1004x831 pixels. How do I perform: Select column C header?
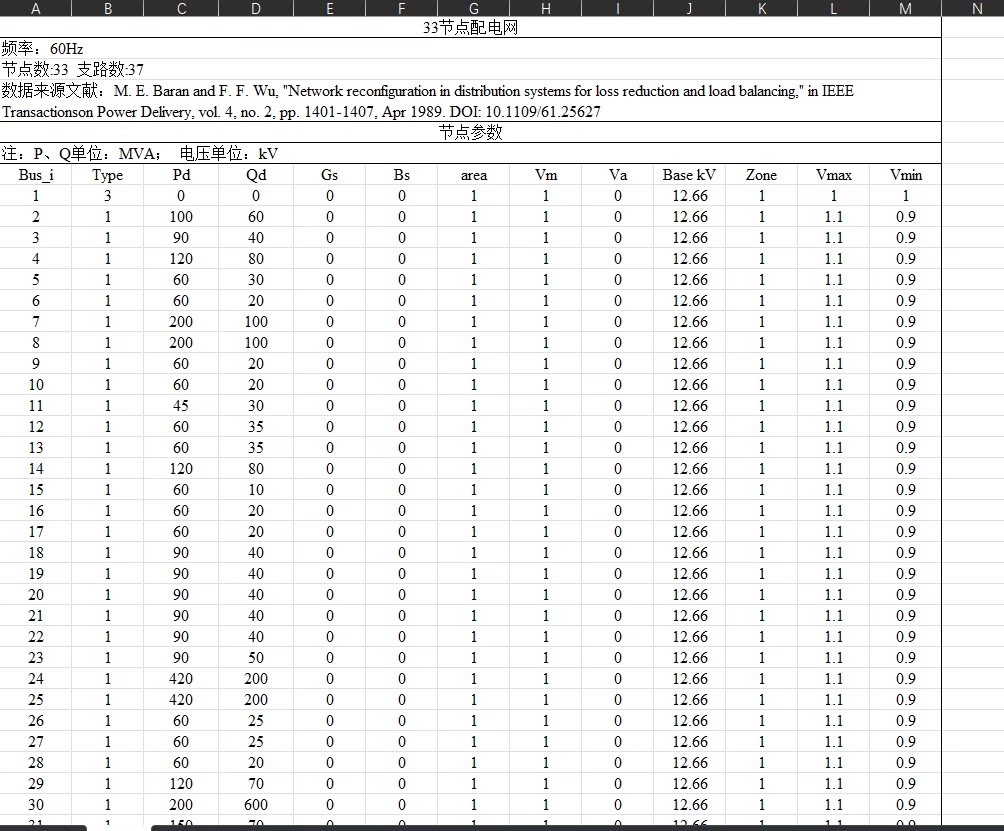click(x=181, y=8)
